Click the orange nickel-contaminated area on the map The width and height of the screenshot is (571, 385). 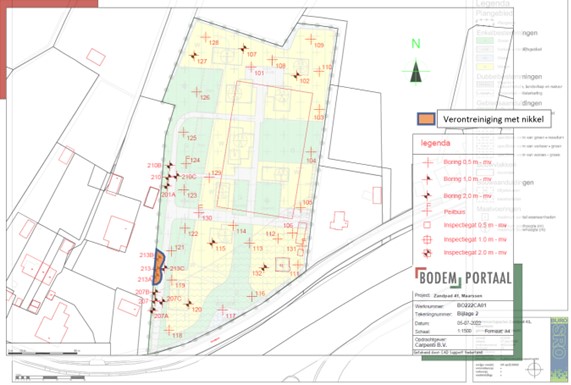click(x=158, y=267)
